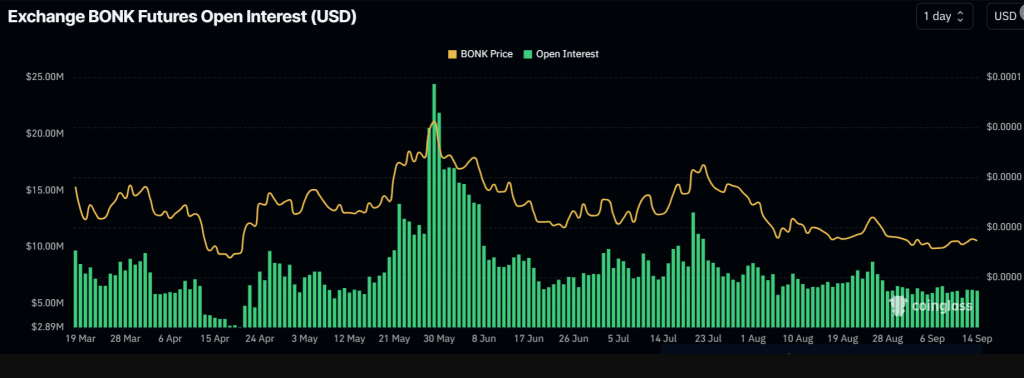Click the yellow BONK Price legend swatch
Viewport: 1024px width, 378px height.
tap(451, 54)
